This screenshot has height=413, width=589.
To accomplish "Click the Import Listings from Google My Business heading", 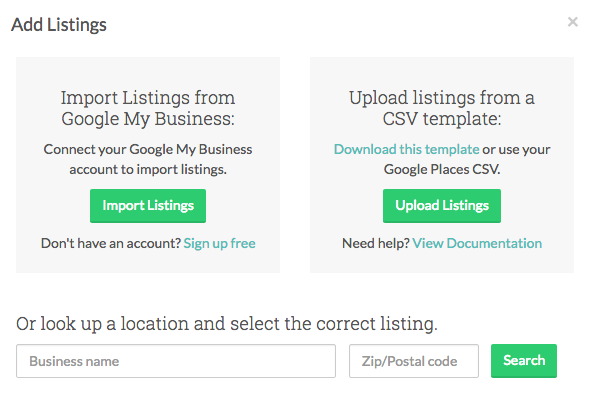I will click(148, 108).
